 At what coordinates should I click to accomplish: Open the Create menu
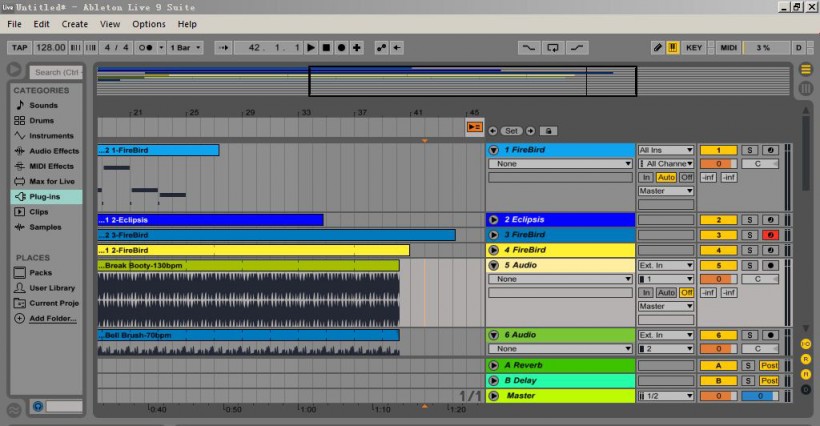coord(74,23)
